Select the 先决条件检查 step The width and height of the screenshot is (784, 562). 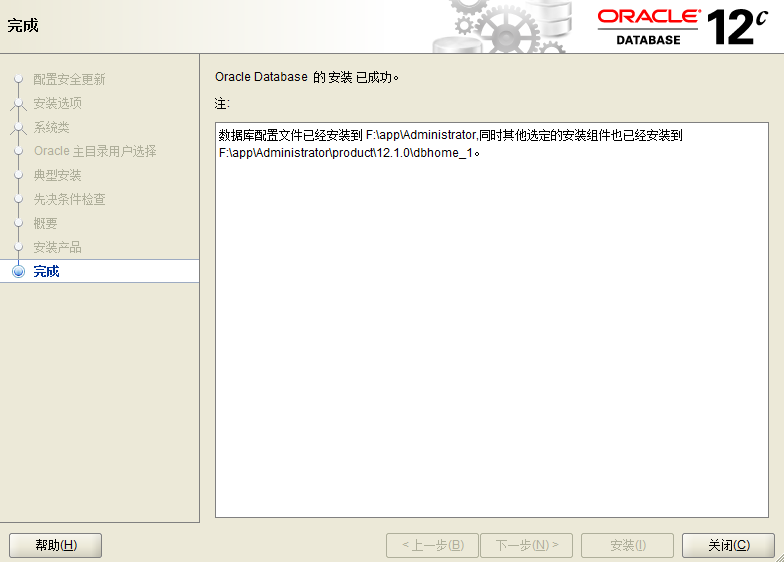pyautogui.click(x=69, y=199)
